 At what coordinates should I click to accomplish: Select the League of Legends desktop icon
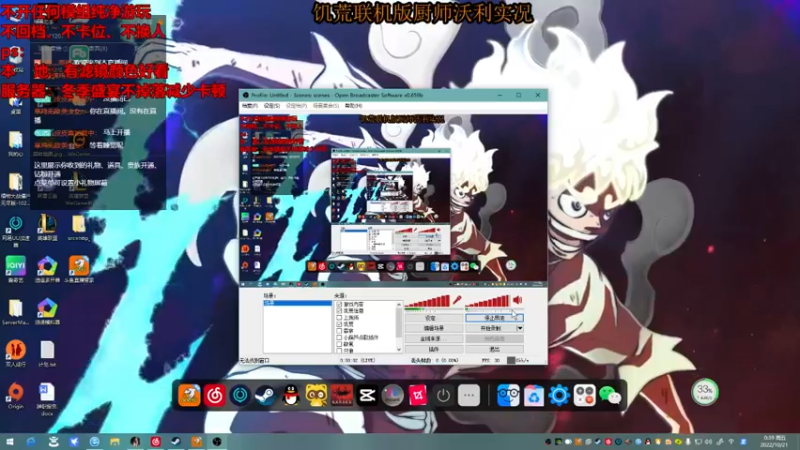click(47, 228)
